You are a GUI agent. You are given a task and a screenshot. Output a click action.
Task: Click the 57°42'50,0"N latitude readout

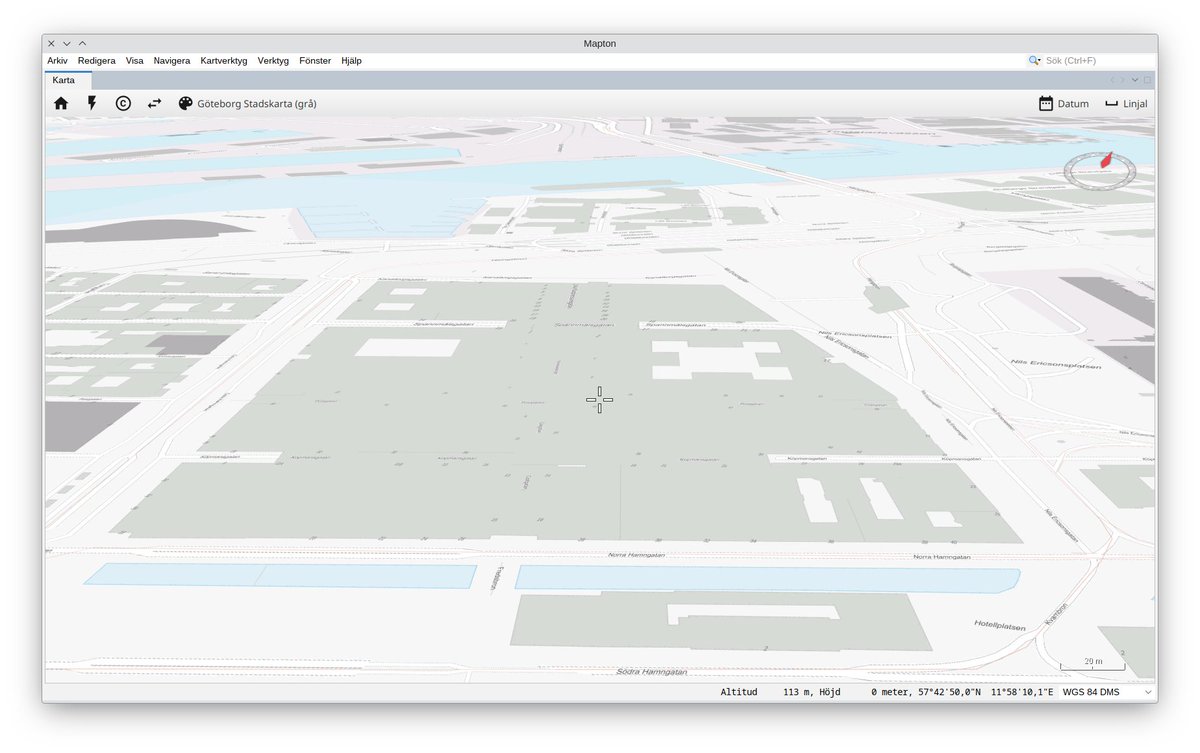tap(949, 692)
